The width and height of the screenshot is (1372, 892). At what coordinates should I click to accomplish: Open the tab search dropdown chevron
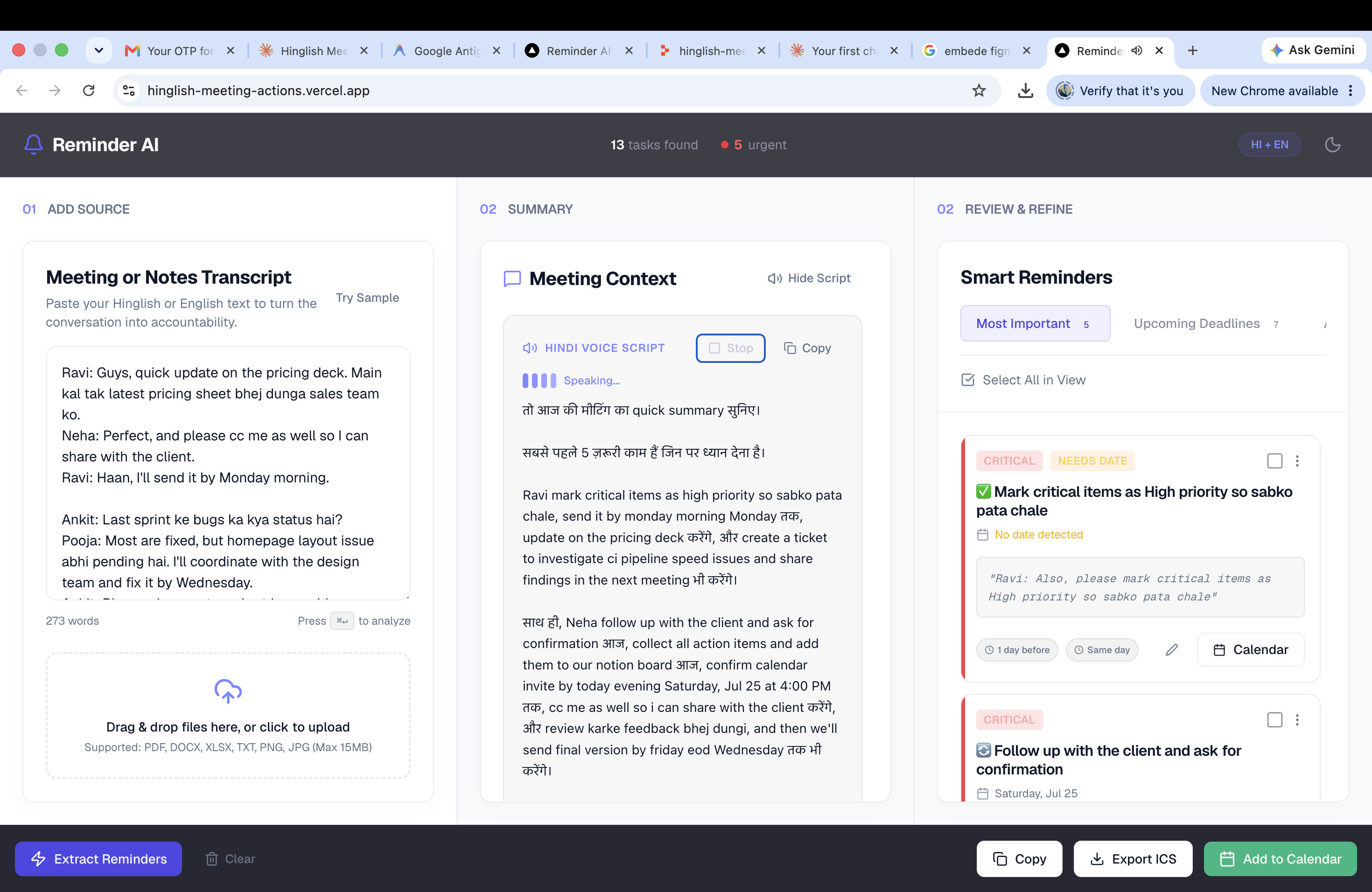(x=98, y=50)
